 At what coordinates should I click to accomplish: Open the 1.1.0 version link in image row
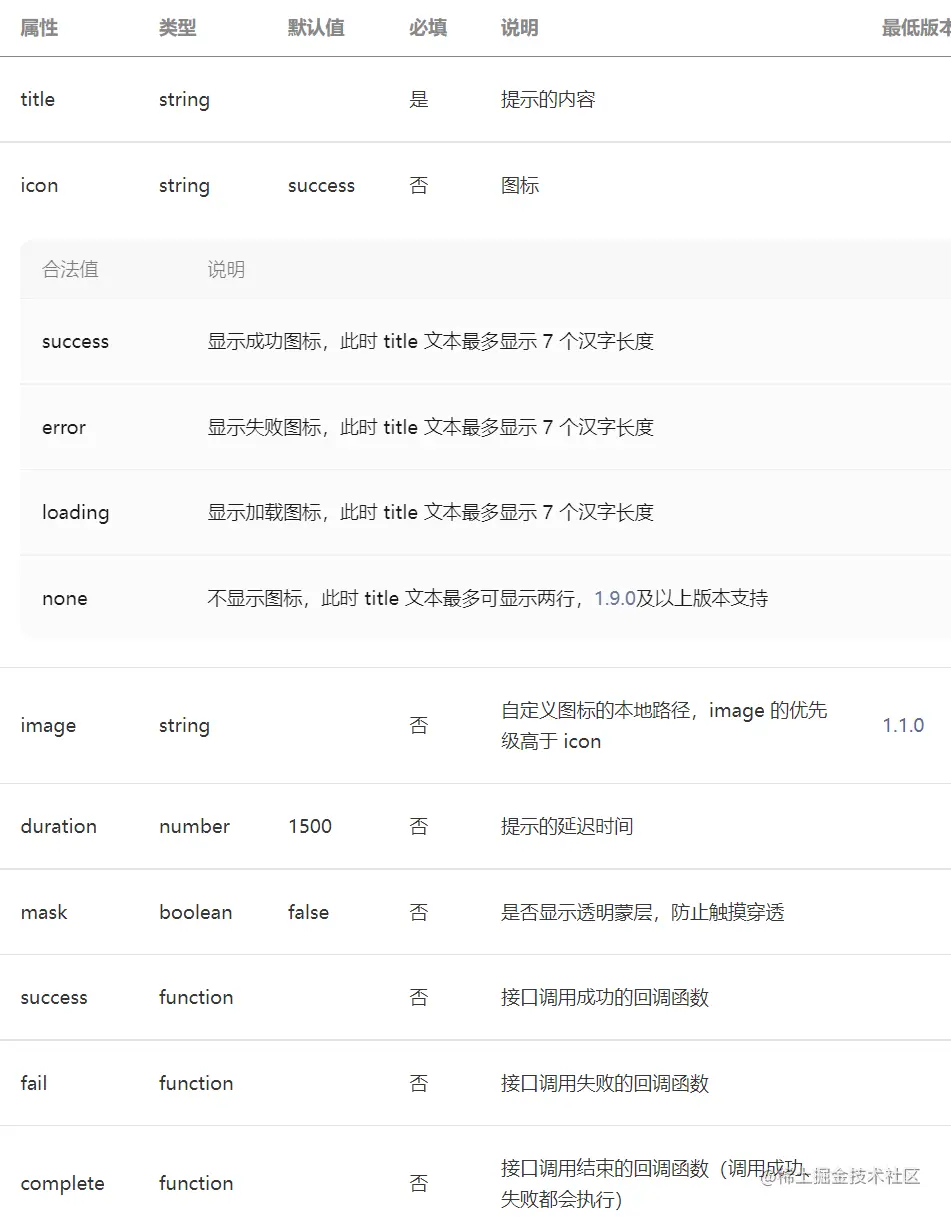click(903, 725)
